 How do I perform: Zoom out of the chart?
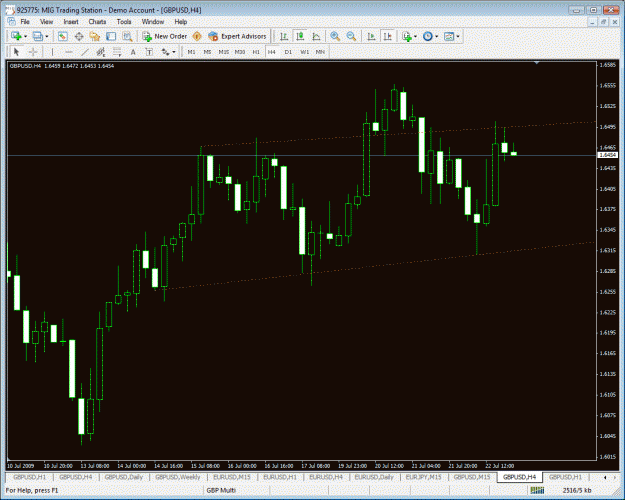pyautogui.click(x=351, y=37)
